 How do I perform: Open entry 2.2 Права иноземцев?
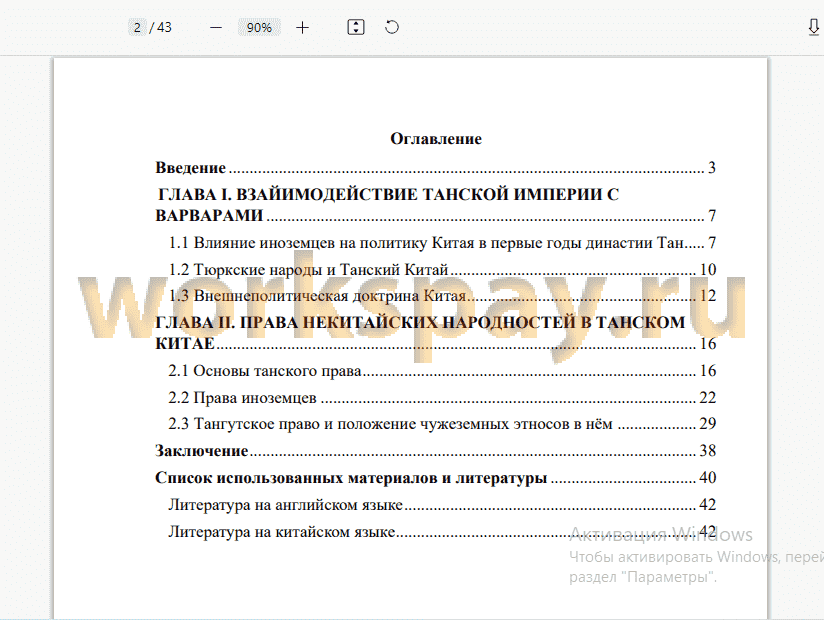click(x=442, y=398)
